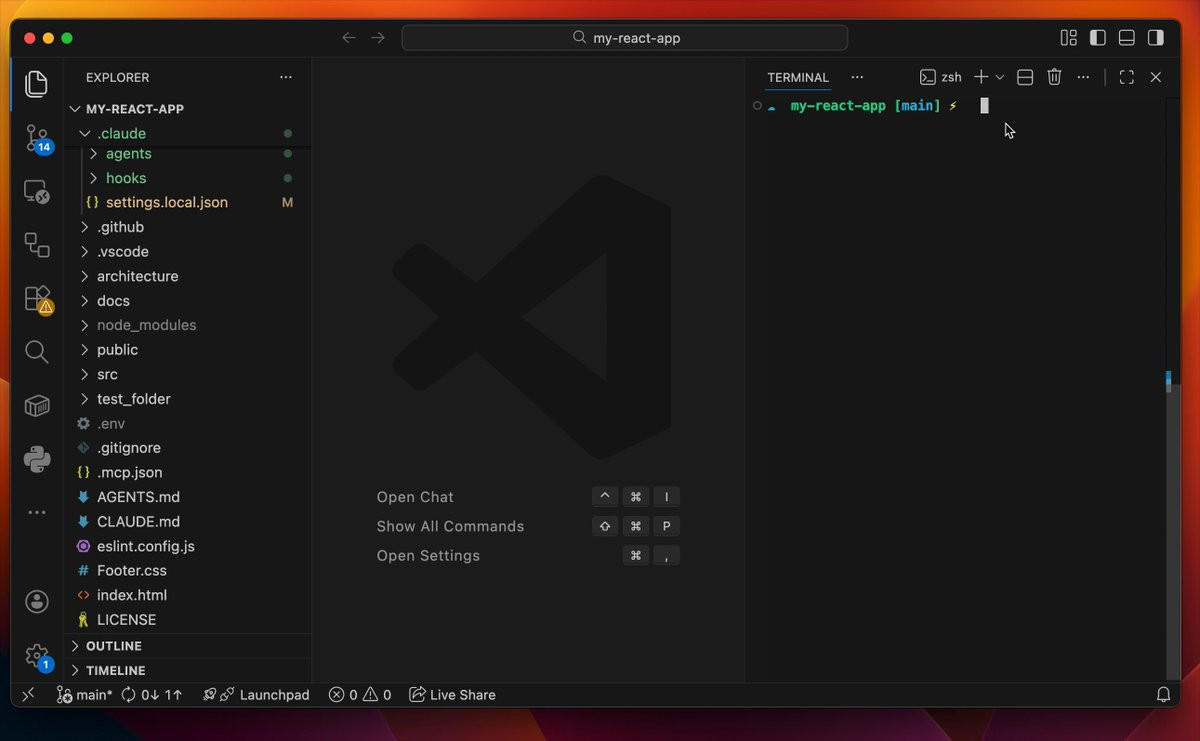Viewport: 1200px width, 741px height.
Task: Toggle the bottom Panel visibility
Action: pyautogui.click(x=1127, y=38)
